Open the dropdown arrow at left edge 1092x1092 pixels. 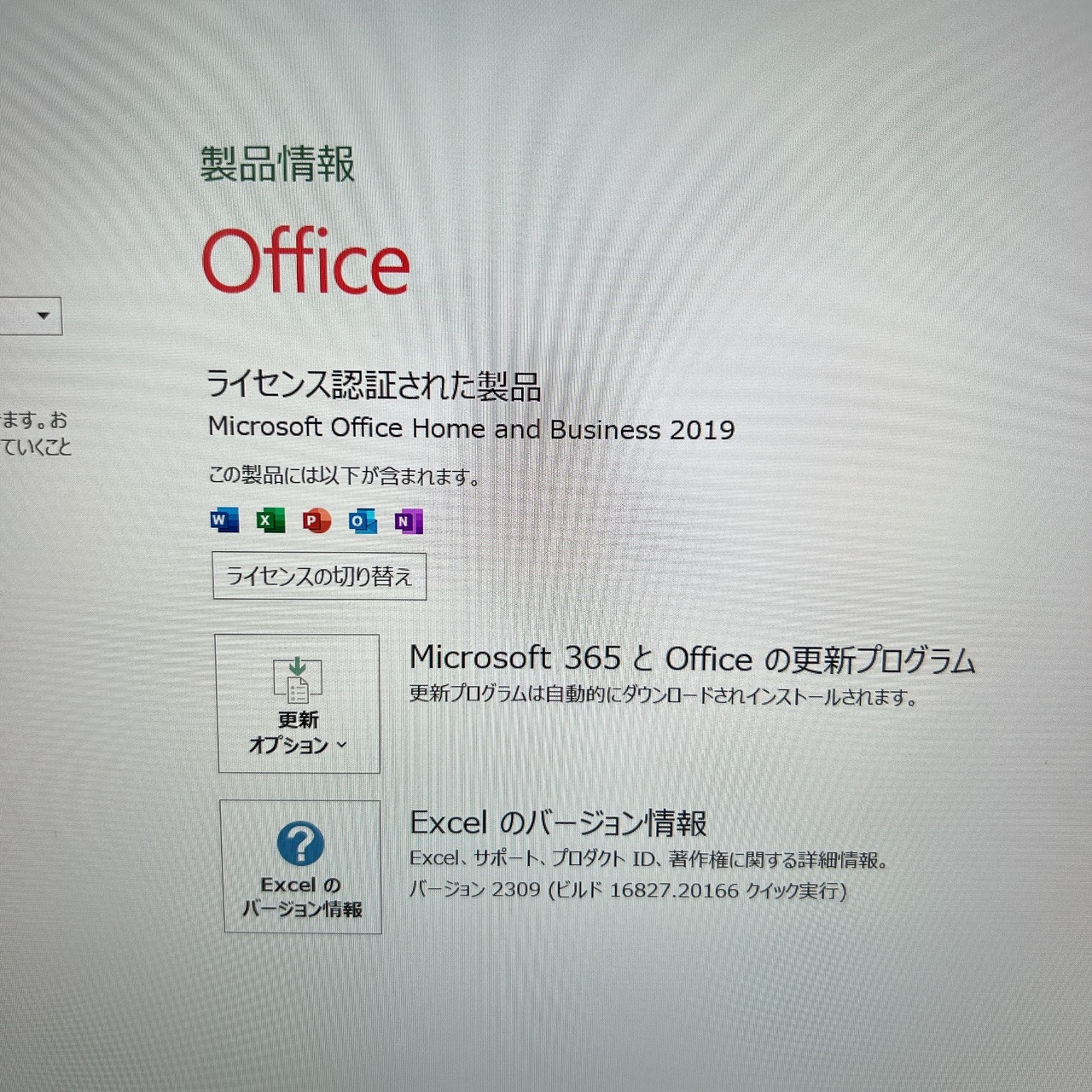coord(43,317)
